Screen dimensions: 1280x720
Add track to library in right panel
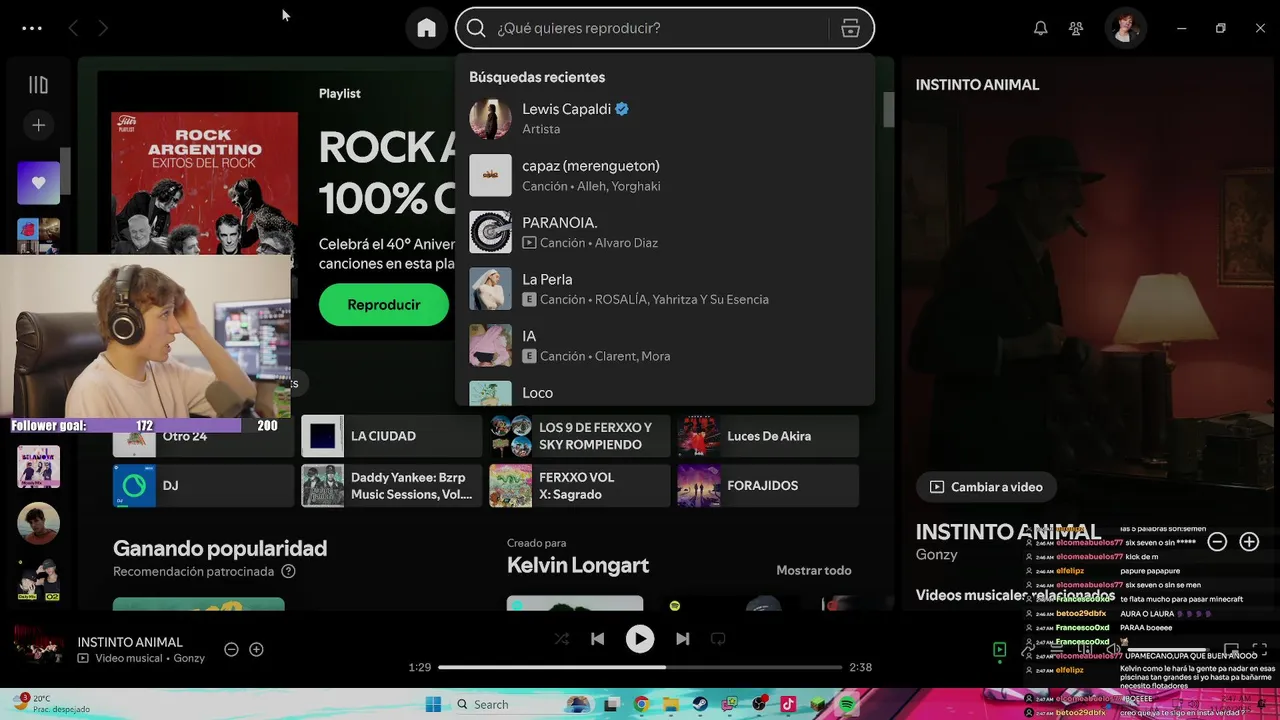pos(1249,542)
